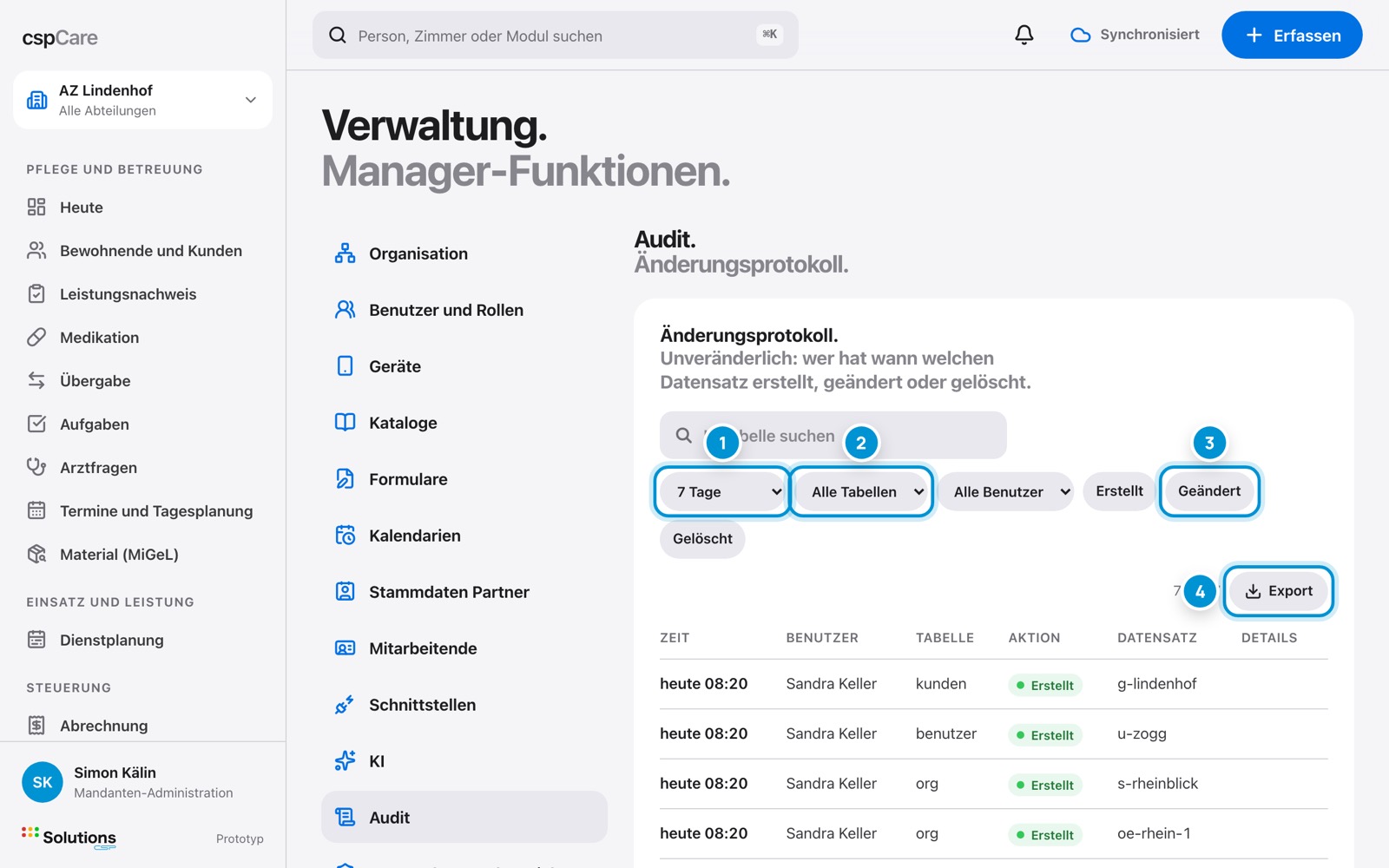1389x868 pixels.
Task: Click the Medikation pill icon
Action: point(36,337)
